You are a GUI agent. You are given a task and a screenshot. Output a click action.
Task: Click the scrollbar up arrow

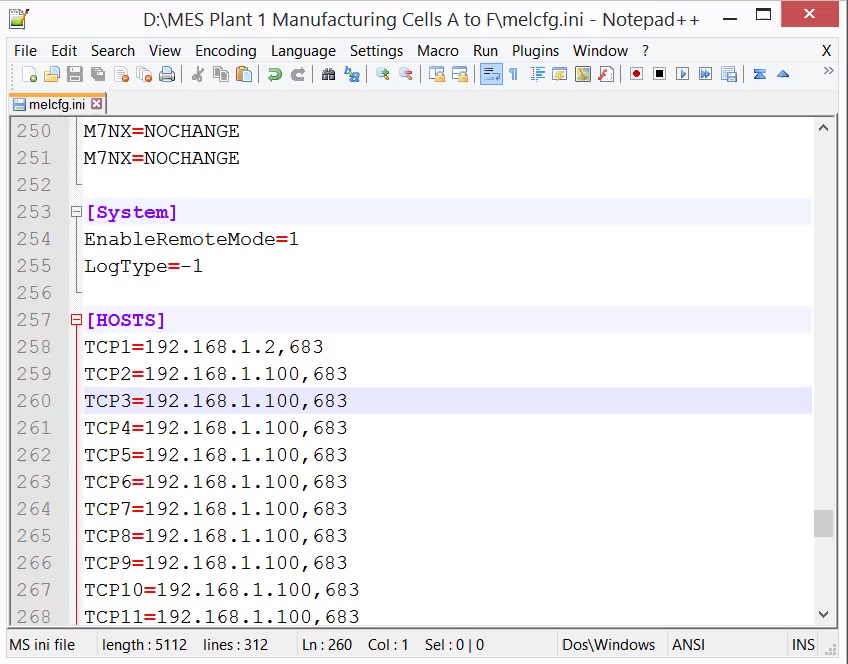click(x=823, y=128)
